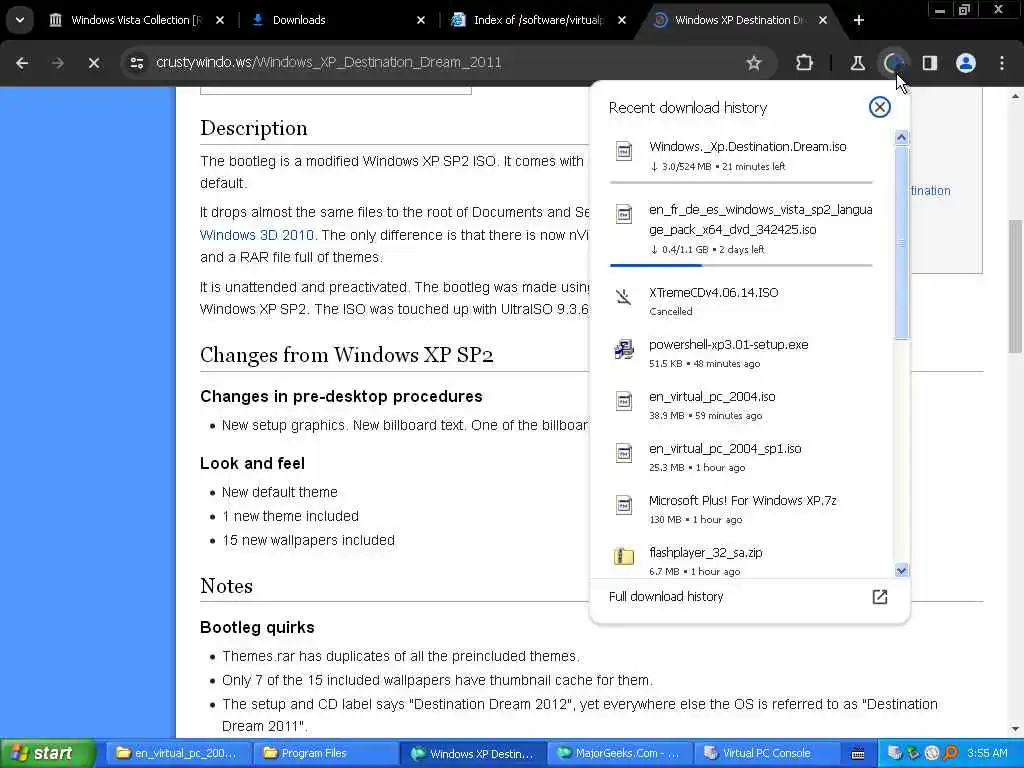1024x768 pixels.
Task: Open the tab search dropdown arrow
Action: coord(20,20)
